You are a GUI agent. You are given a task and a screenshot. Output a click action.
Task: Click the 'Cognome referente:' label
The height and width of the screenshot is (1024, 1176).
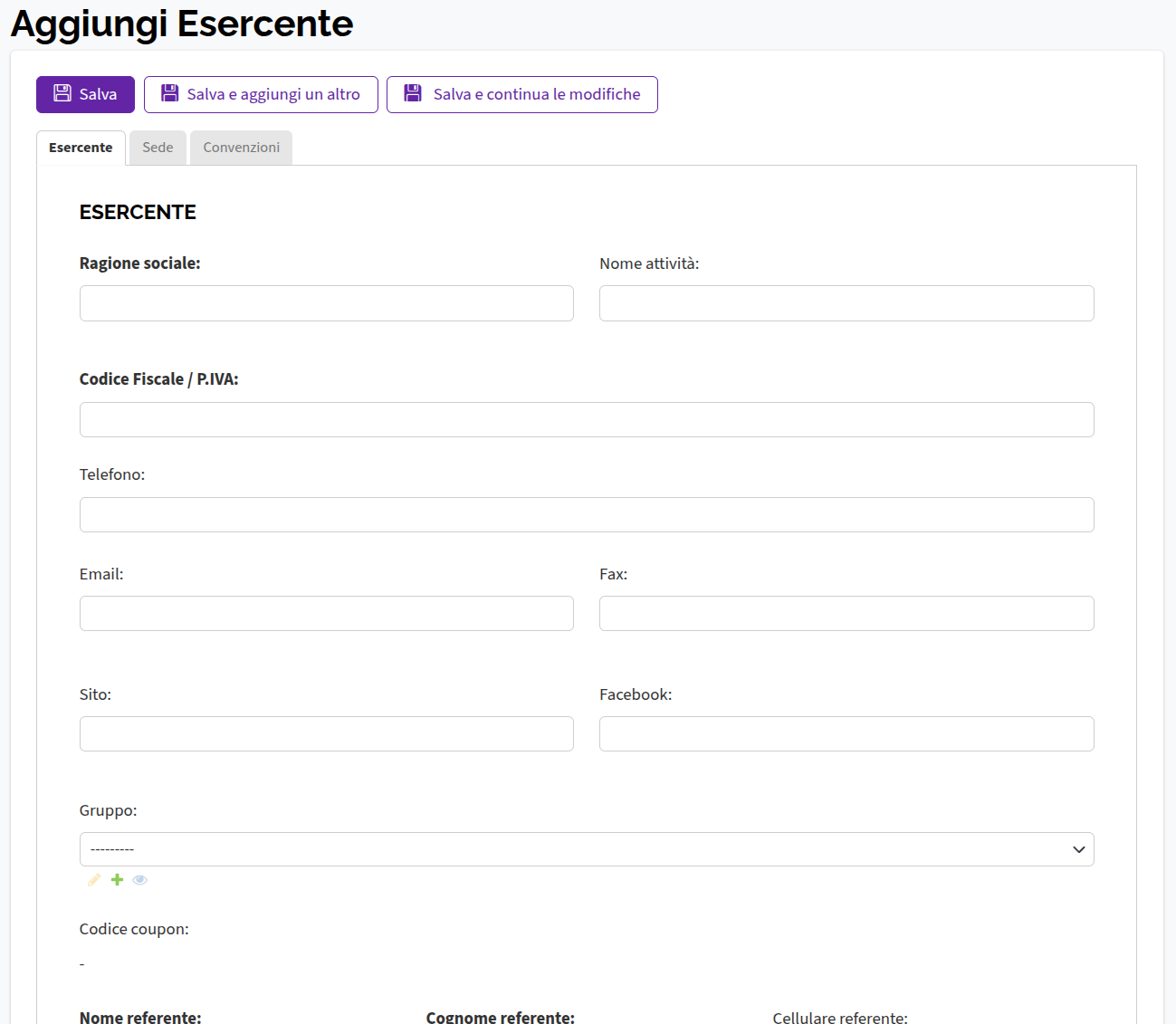(x=501, y=1018)
